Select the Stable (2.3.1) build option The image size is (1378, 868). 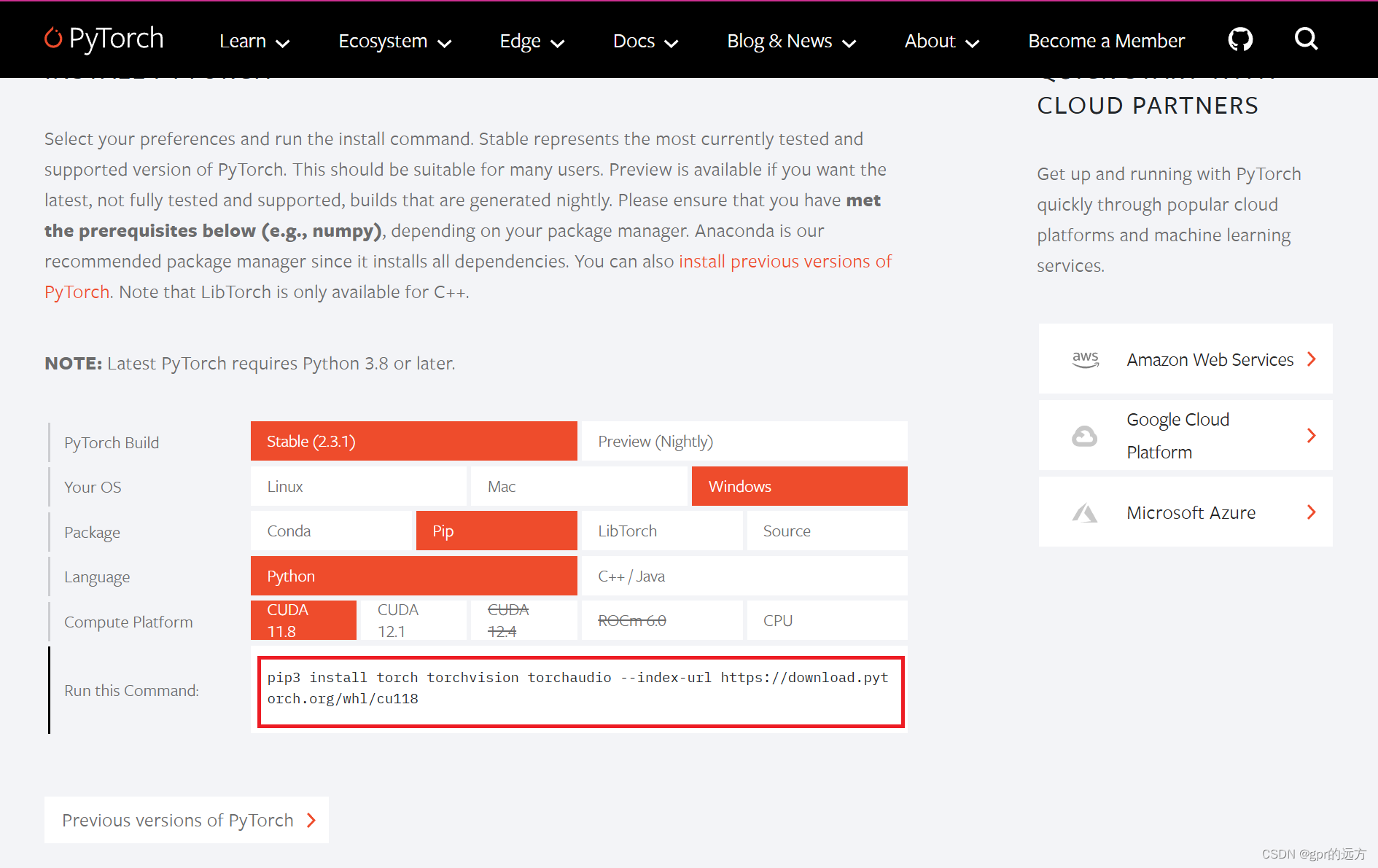[414, 441]
